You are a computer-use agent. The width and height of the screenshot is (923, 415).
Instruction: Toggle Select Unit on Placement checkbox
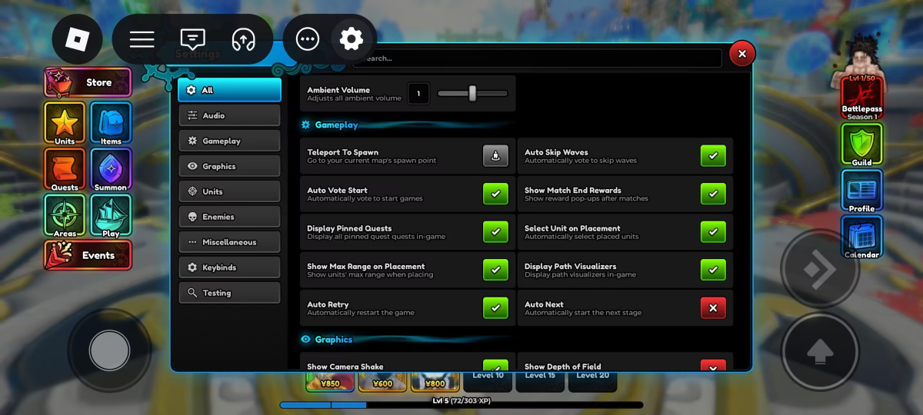pos(713,232)
